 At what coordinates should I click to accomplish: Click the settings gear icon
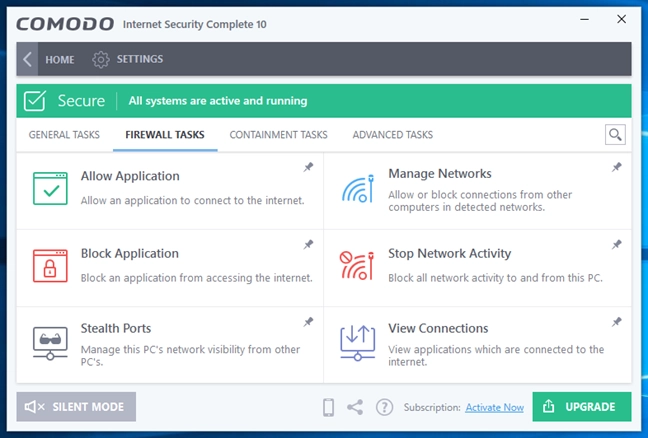coord(100,60)
